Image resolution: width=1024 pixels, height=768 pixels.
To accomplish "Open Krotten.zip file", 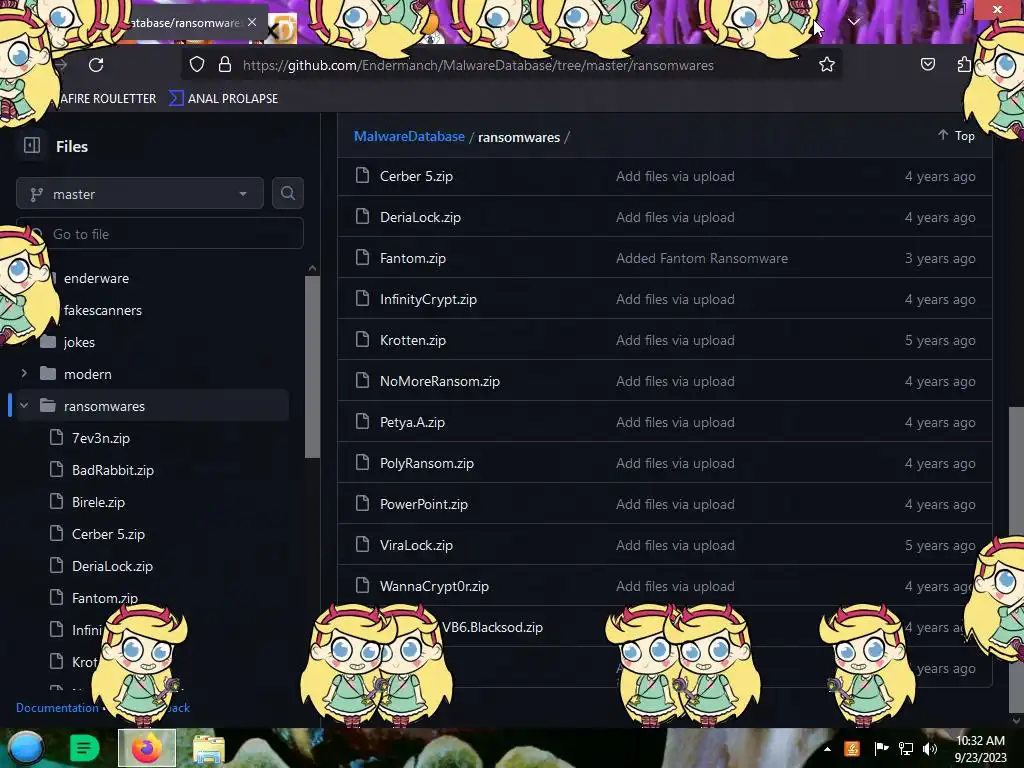I will click(x=413, y=340).
